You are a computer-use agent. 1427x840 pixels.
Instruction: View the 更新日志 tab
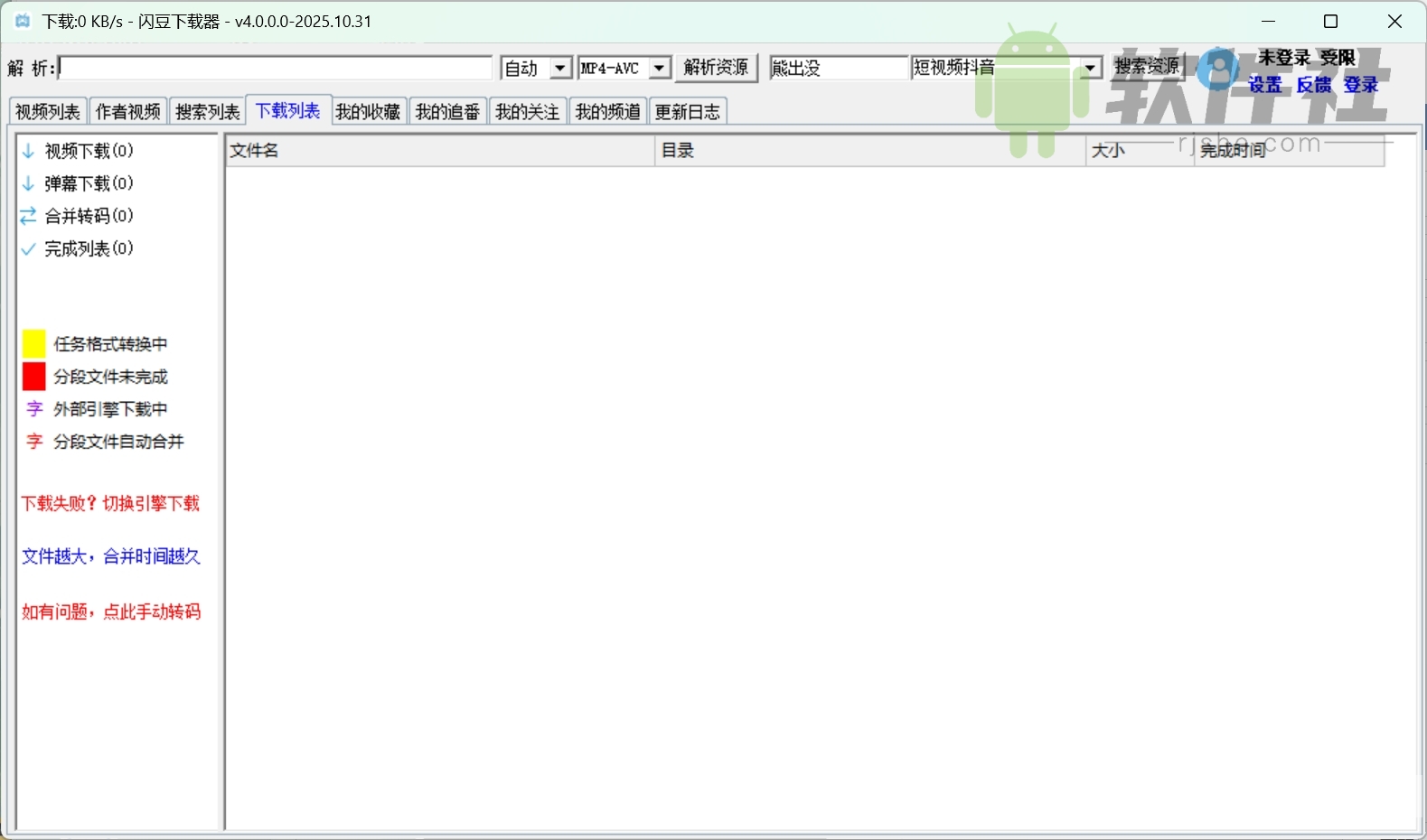(x=688, y=111)
